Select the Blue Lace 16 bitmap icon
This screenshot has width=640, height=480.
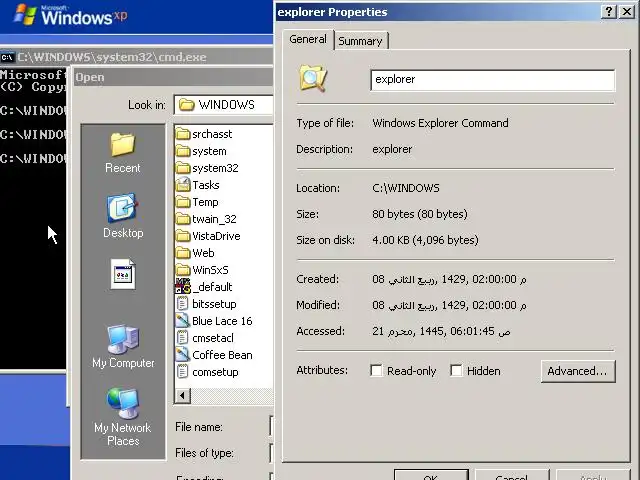[x=182, y=321]
